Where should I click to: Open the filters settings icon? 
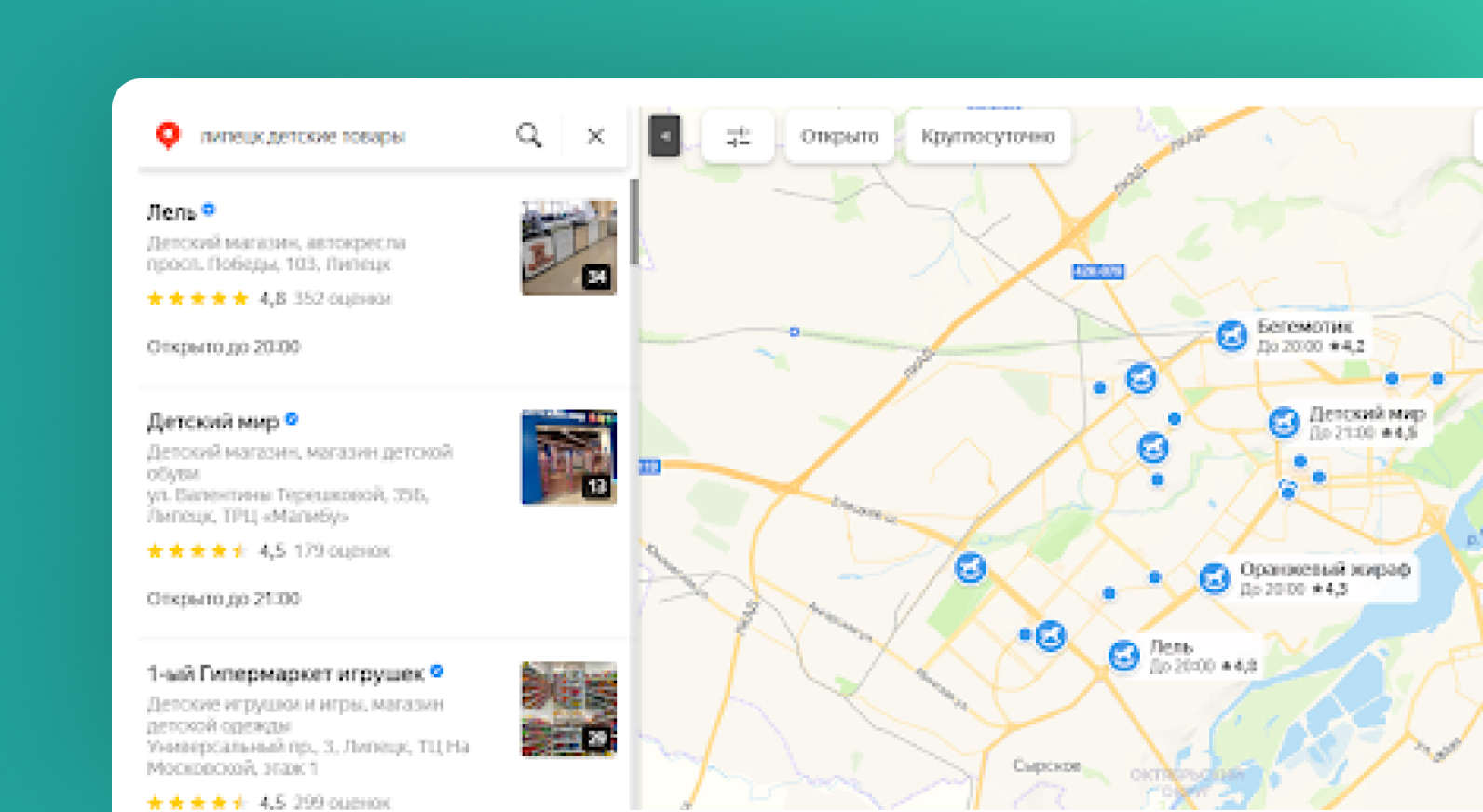(738, 136)
